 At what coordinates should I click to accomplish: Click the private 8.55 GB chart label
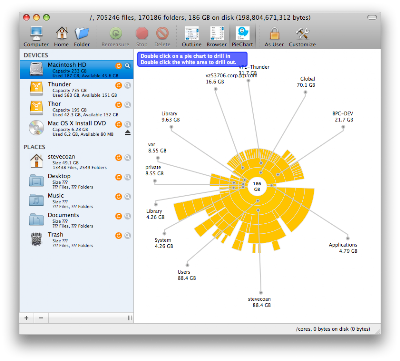pyautogui.click(x=154, y=170)
